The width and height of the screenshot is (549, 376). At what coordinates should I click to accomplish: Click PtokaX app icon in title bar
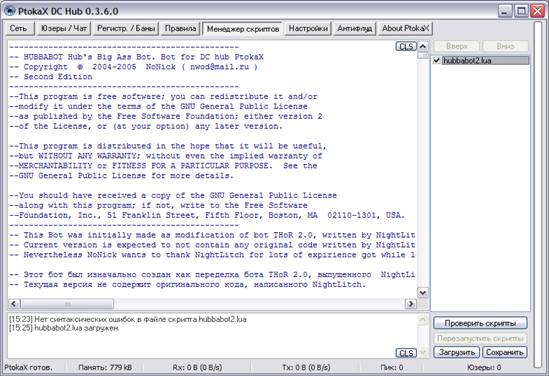pyautogui.click(x=9, y=11)
